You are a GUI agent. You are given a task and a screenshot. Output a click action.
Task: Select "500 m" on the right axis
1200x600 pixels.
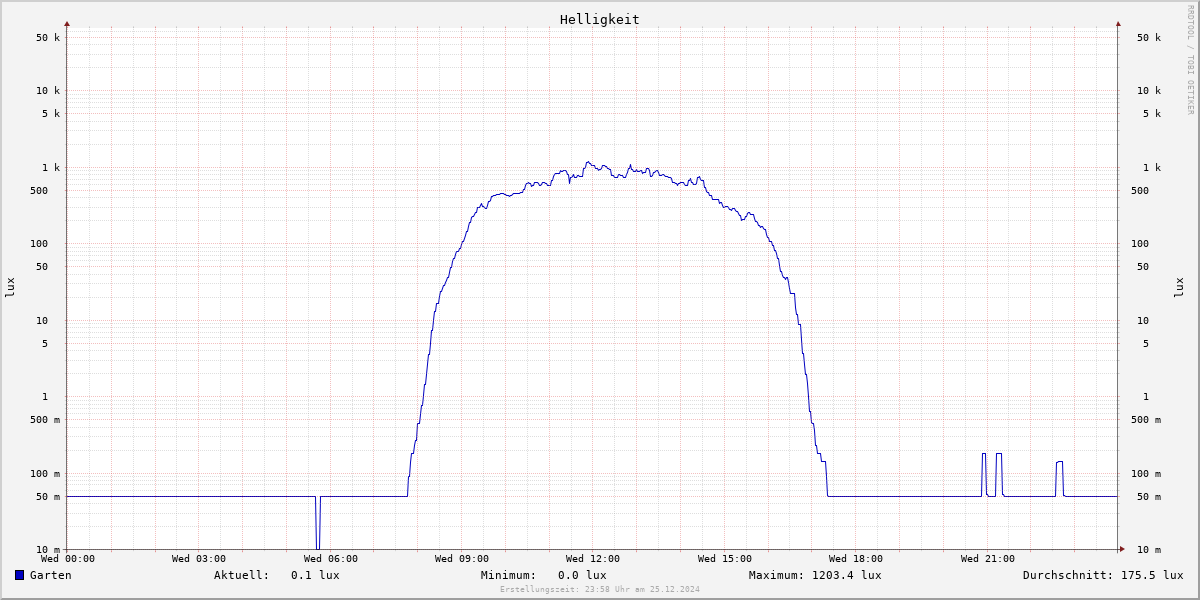tap(1146, 420)
